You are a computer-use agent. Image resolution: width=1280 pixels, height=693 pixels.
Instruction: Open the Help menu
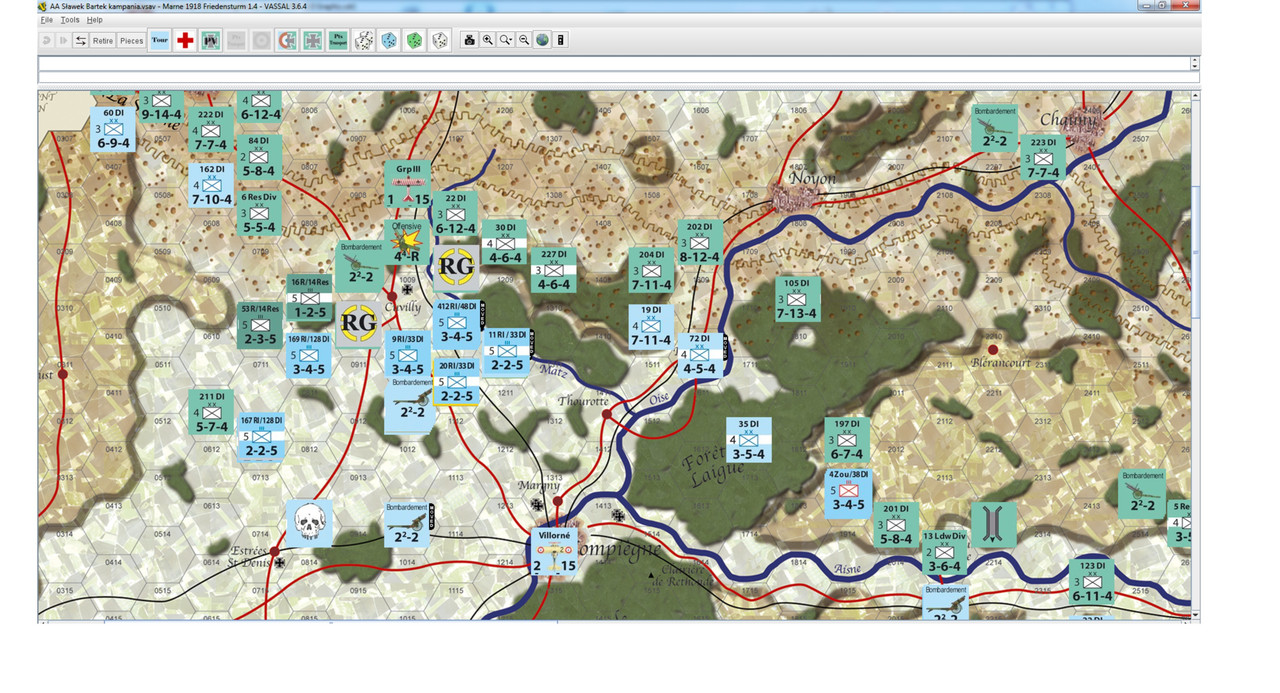pyautogui.click(x=95, y=20)
